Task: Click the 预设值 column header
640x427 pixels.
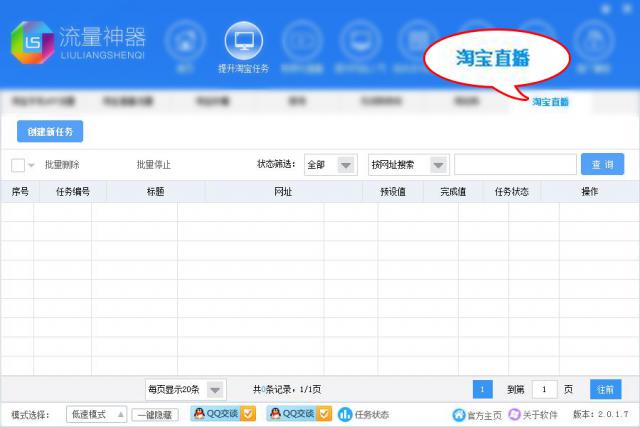Action: 393,191
